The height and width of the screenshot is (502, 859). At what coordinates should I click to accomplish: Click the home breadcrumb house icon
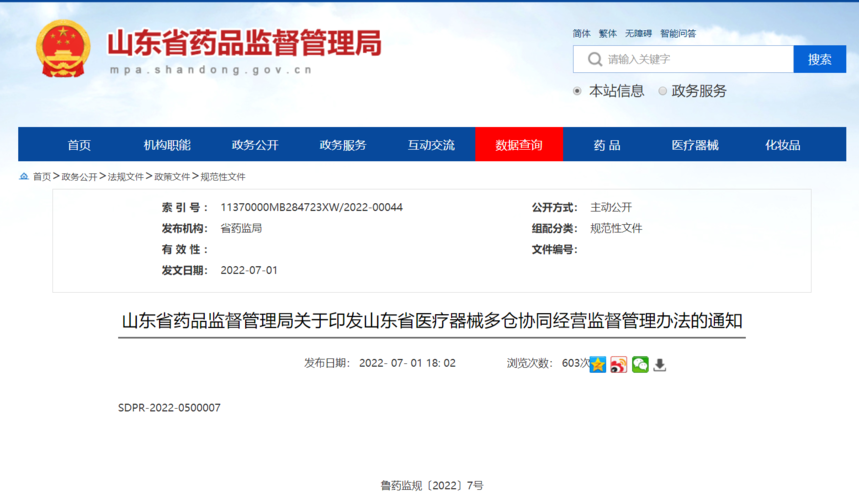coord(24,176)
